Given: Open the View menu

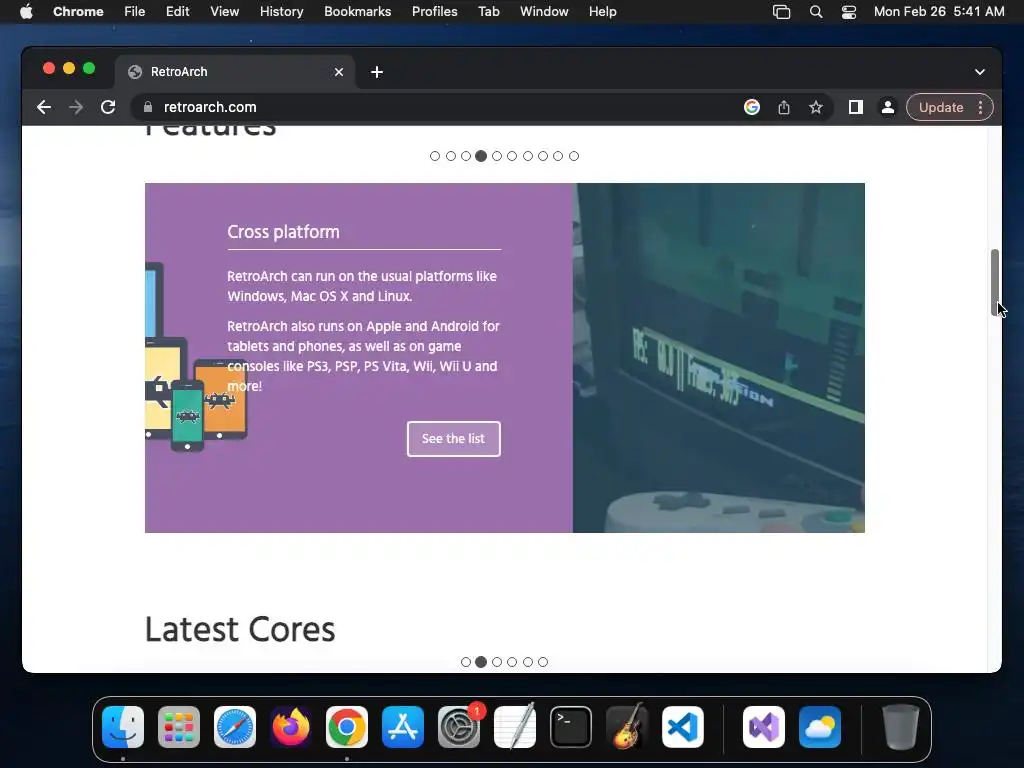Looking at the screenshot, I should [225, 12].
